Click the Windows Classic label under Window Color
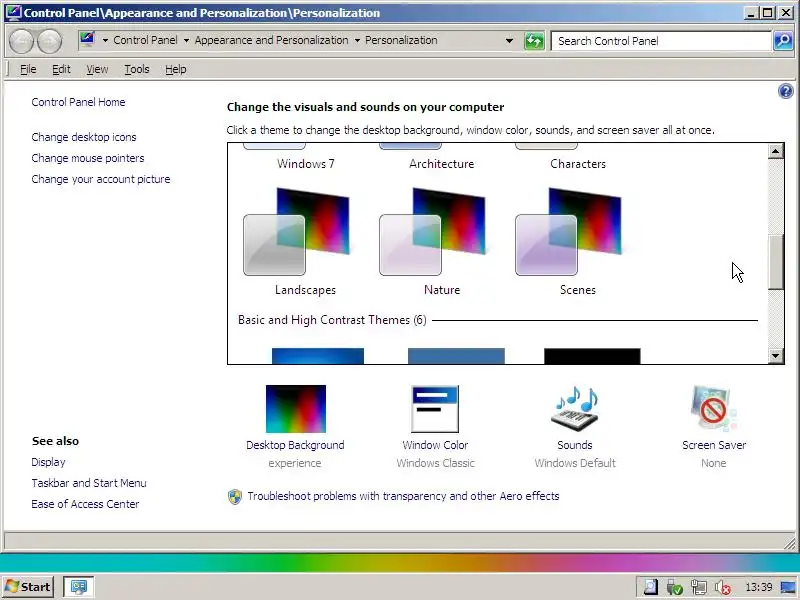800x600 pixels. click(435, 463)
